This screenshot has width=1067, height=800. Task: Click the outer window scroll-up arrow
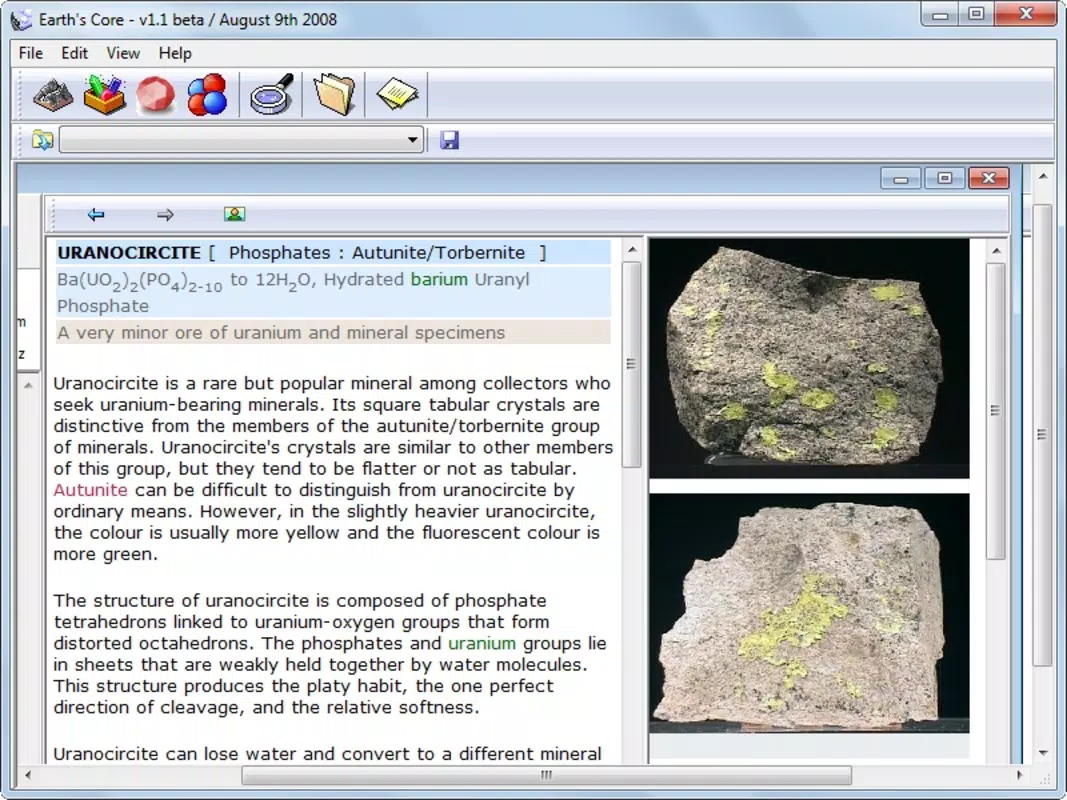(1043, 176)
